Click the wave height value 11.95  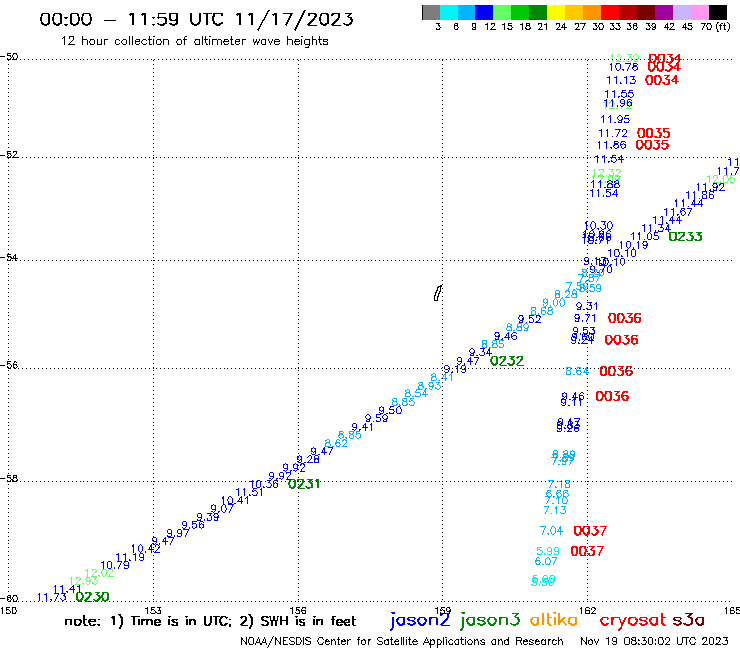coord(615,119)
